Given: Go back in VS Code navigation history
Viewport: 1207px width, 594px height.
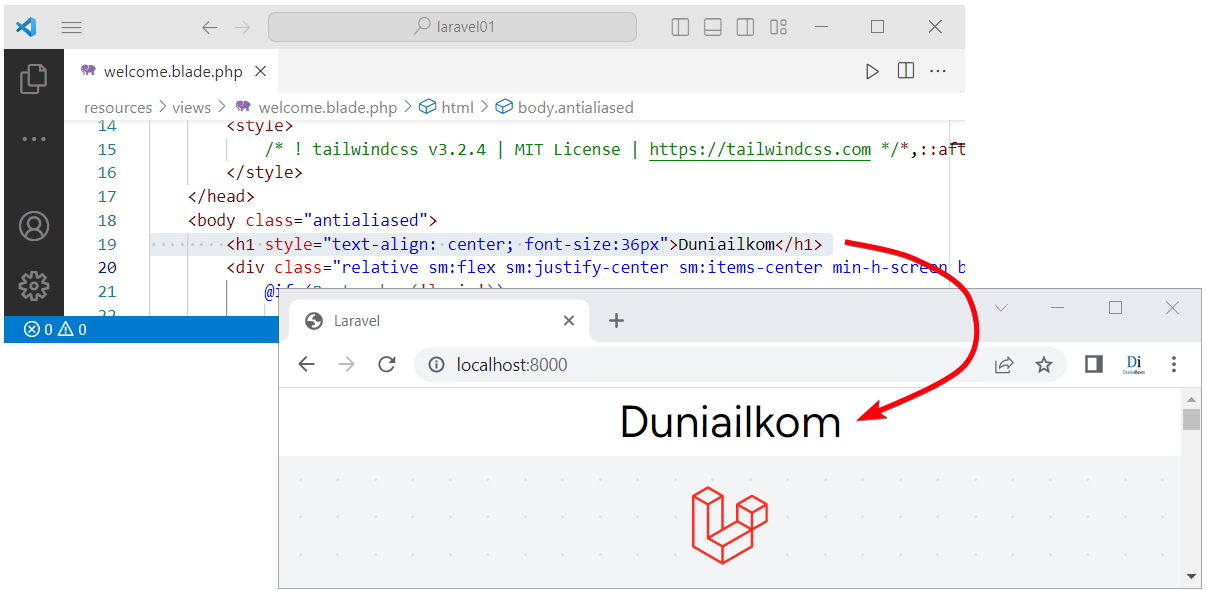Looking at the screenshot, I should 209,27.
